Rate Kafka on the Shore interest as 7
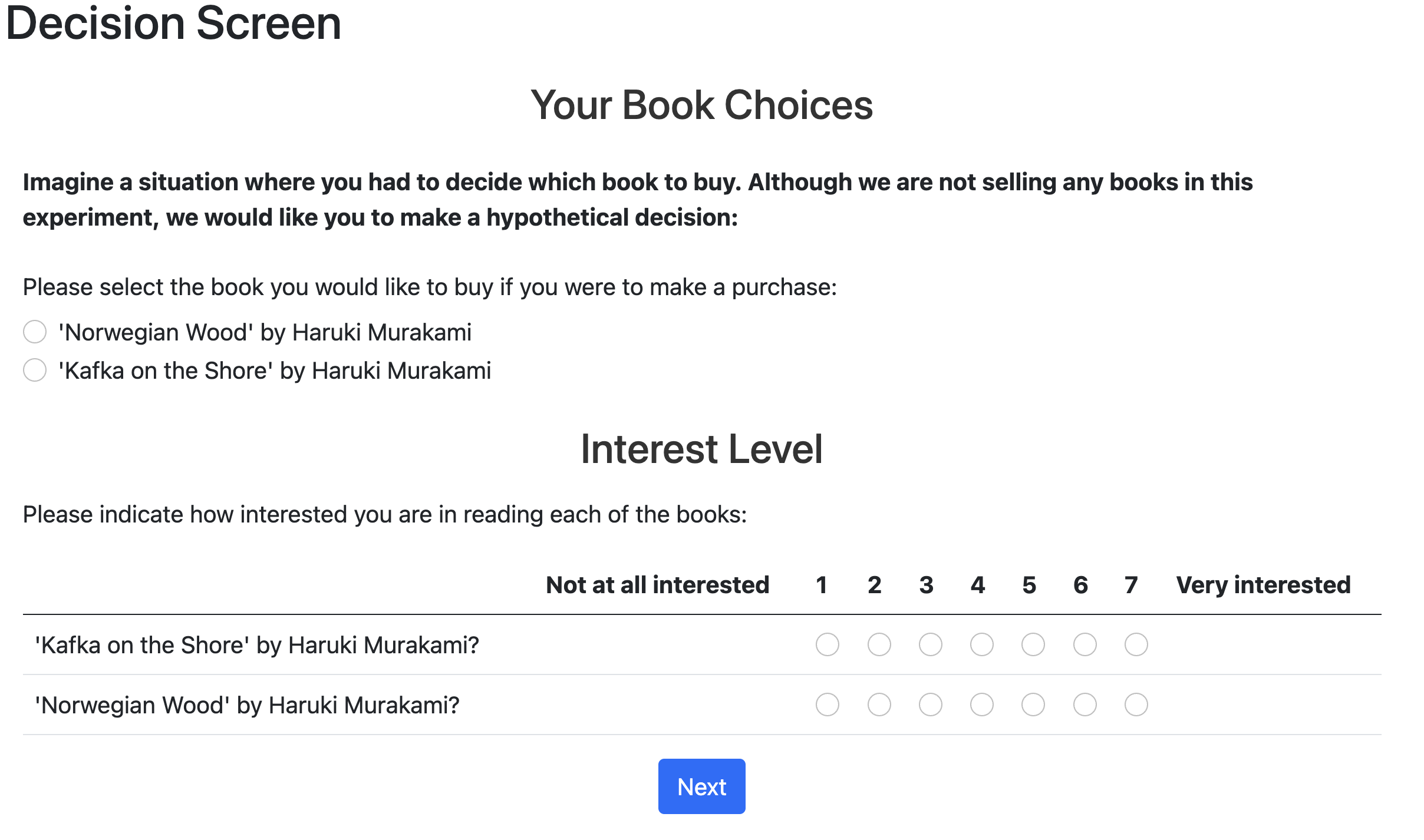This screenshot has height=840, width=1424. click(x=1136, y=644)
